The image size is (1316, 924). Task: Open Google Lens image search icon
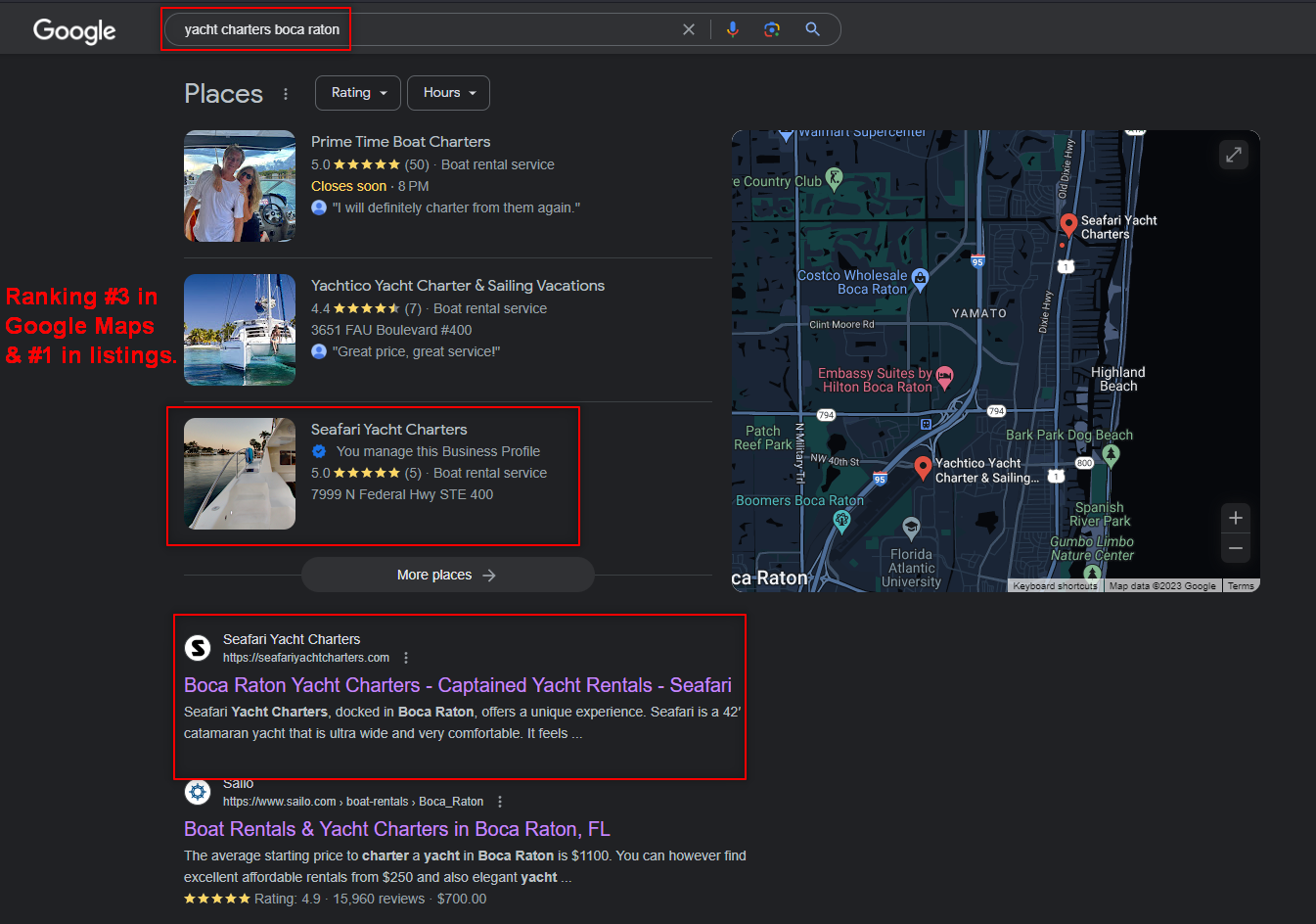pos(772,29)
